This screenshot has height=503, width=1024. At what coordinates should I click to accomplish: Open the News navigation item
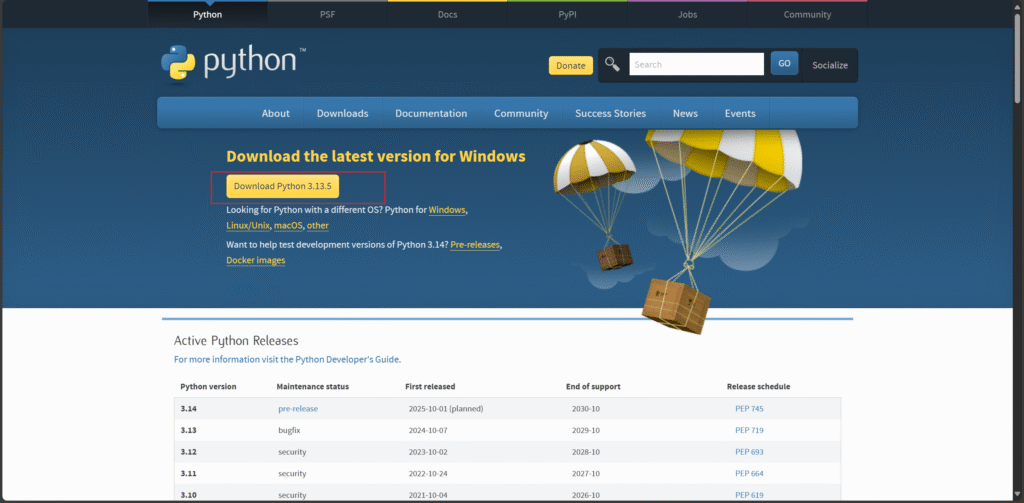(x=685, y=113)
